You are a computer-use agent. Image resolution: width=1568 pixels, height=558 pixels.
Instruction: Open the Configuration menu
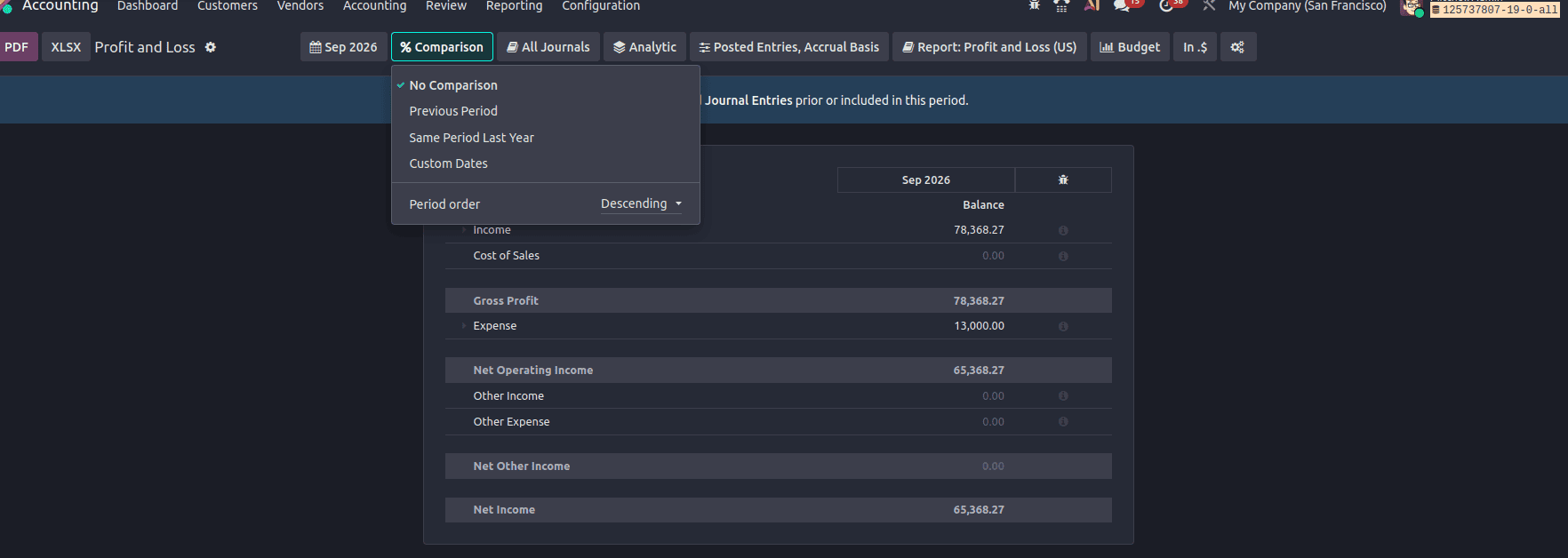[601, 6]
